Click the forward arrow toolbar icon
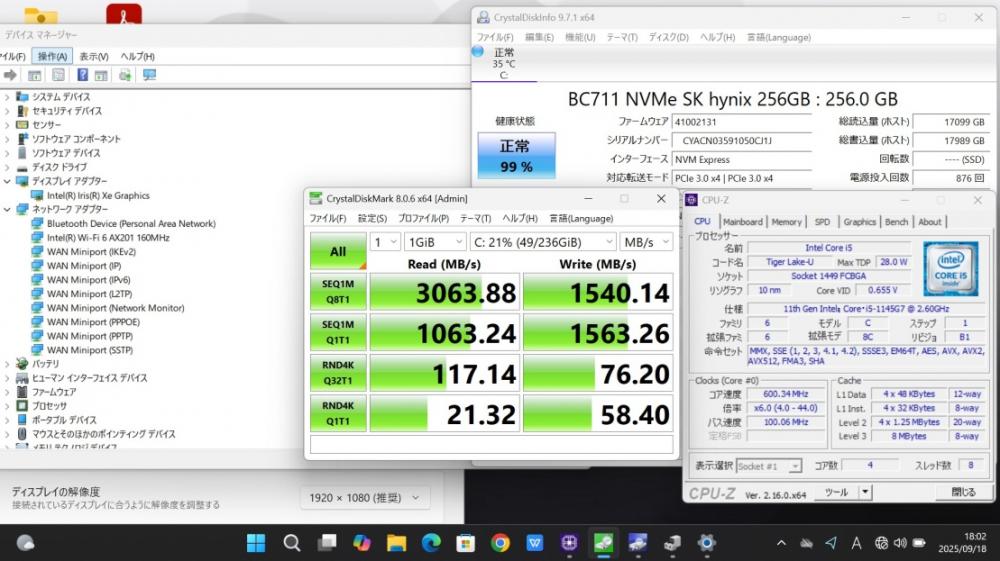 pyautogui.click(x=11, y=75)
